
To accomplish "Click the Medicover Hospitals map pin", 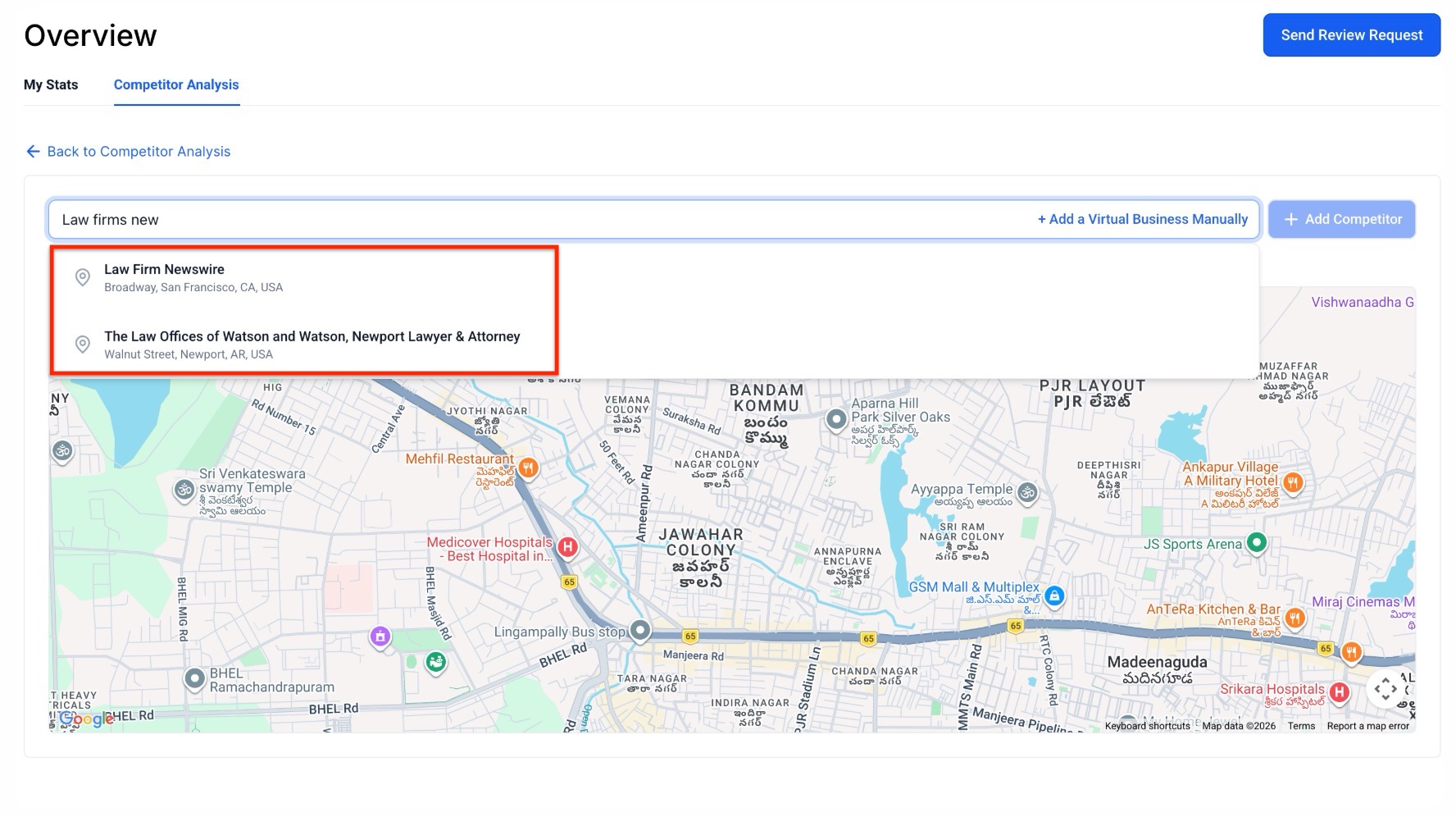I will (567, 547).
